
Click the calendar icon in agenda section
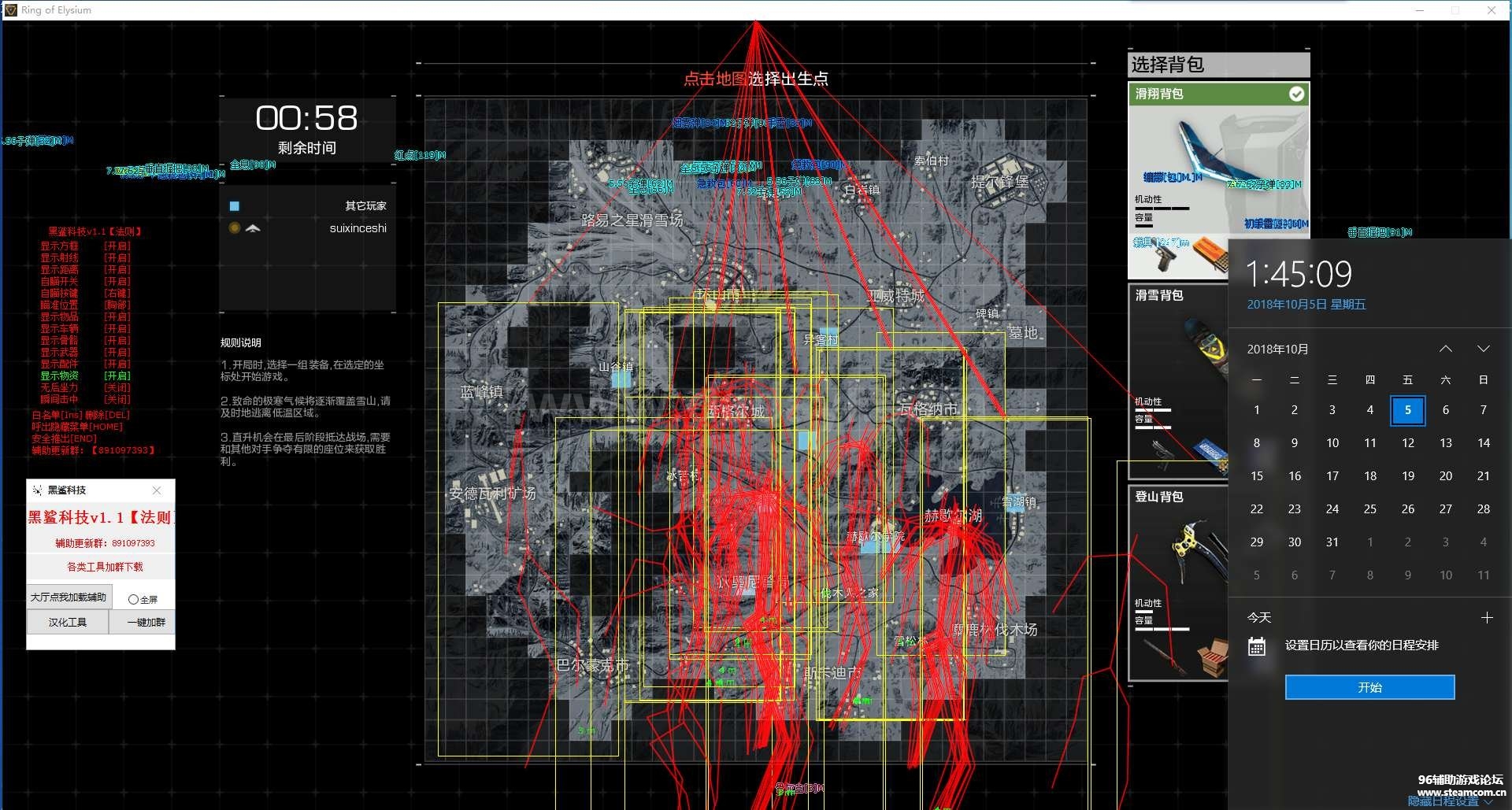pyautogui.click(x=1257, y=646)
